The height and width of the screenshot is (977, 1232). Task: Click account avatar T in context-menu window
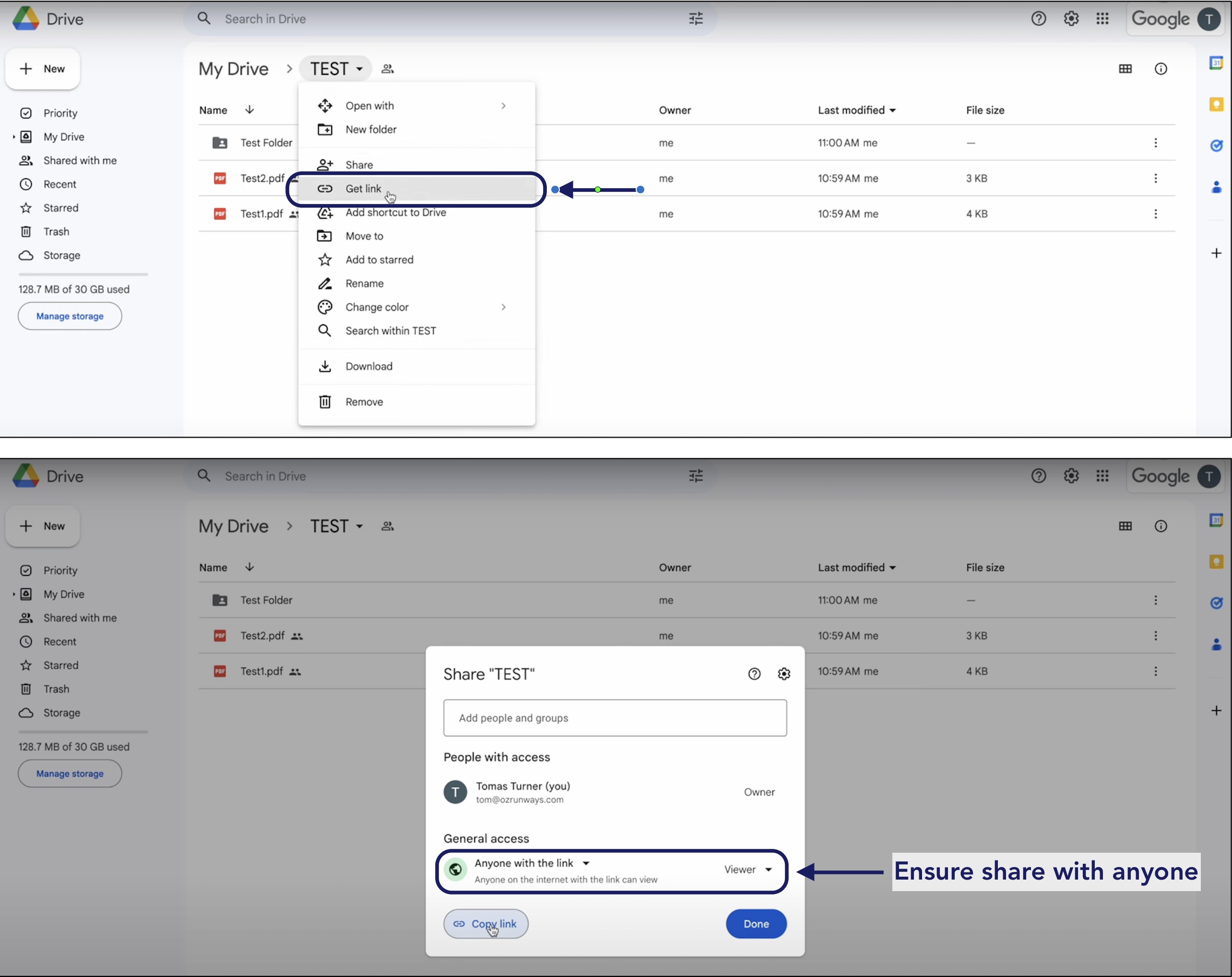1208,19
